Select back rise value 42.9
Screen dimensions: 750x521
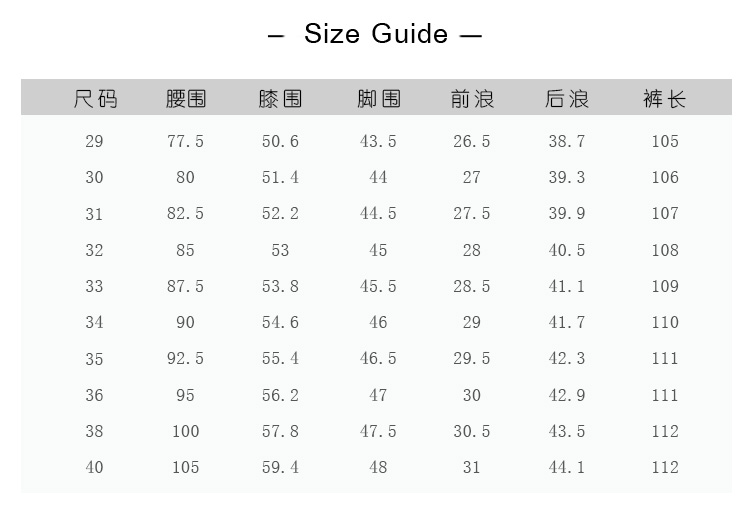coord(566,395)
